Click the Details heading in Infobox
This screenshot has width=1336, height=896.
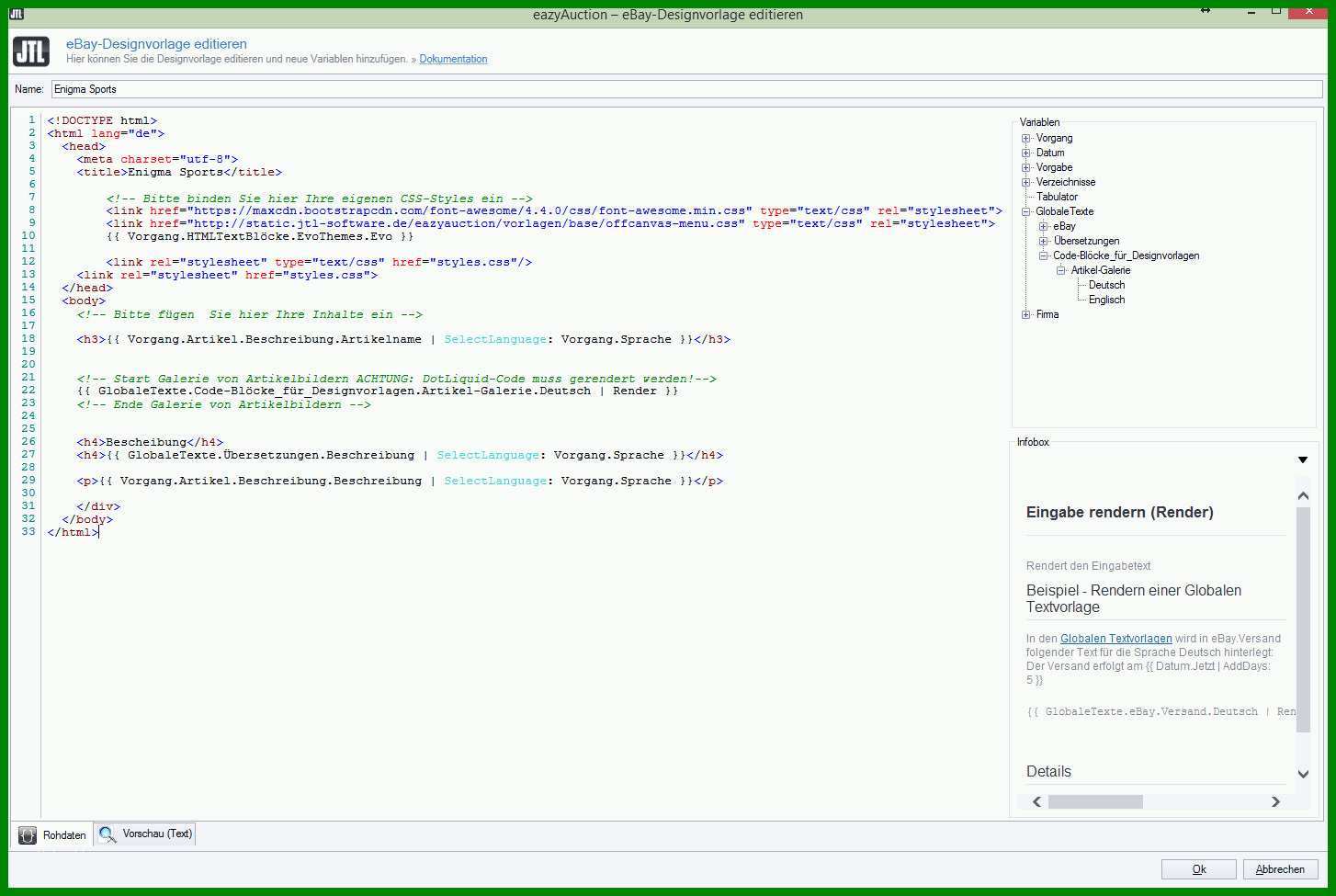[1048, 772]
